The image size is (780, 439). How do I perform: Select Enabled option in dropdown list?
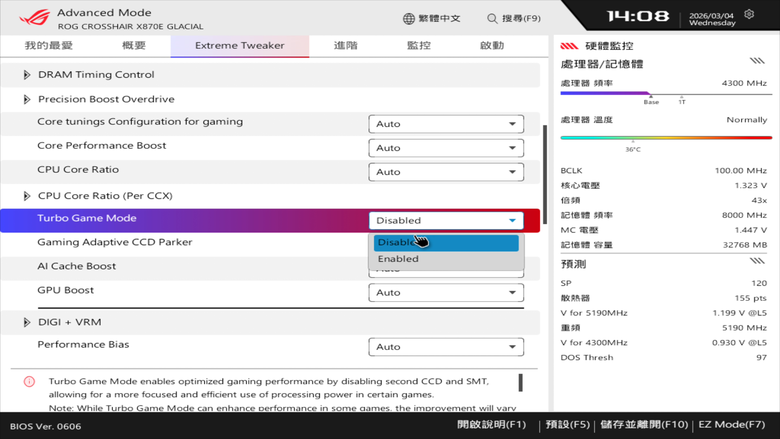(x=446, y=259)
